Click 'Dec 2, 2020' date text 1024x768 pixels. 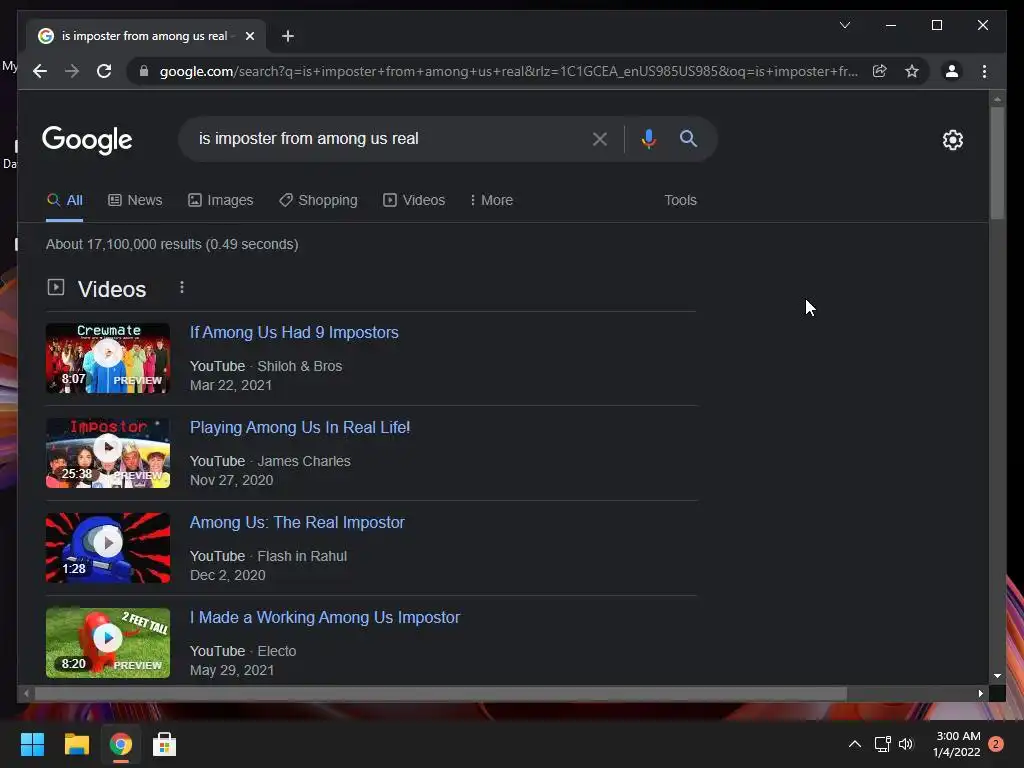point(227,575)
